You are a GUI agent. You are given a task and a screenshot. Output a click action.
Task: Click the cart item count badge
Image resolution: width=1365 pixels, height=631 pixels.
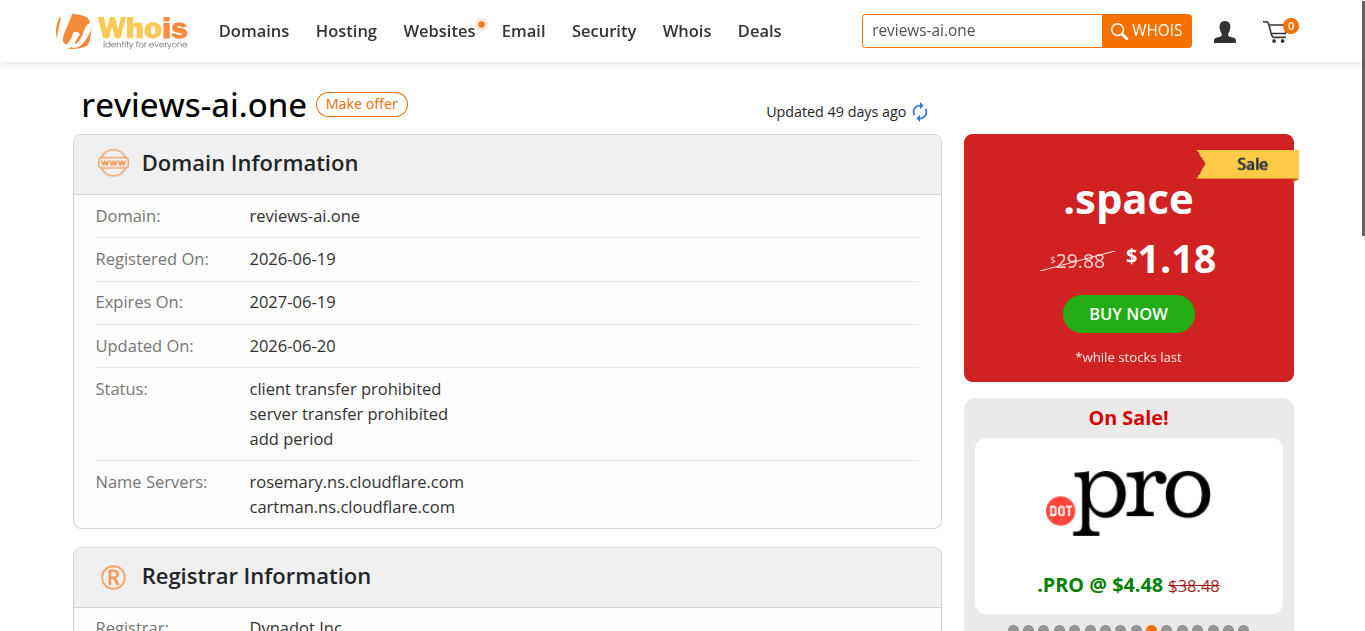[1291, 25]
